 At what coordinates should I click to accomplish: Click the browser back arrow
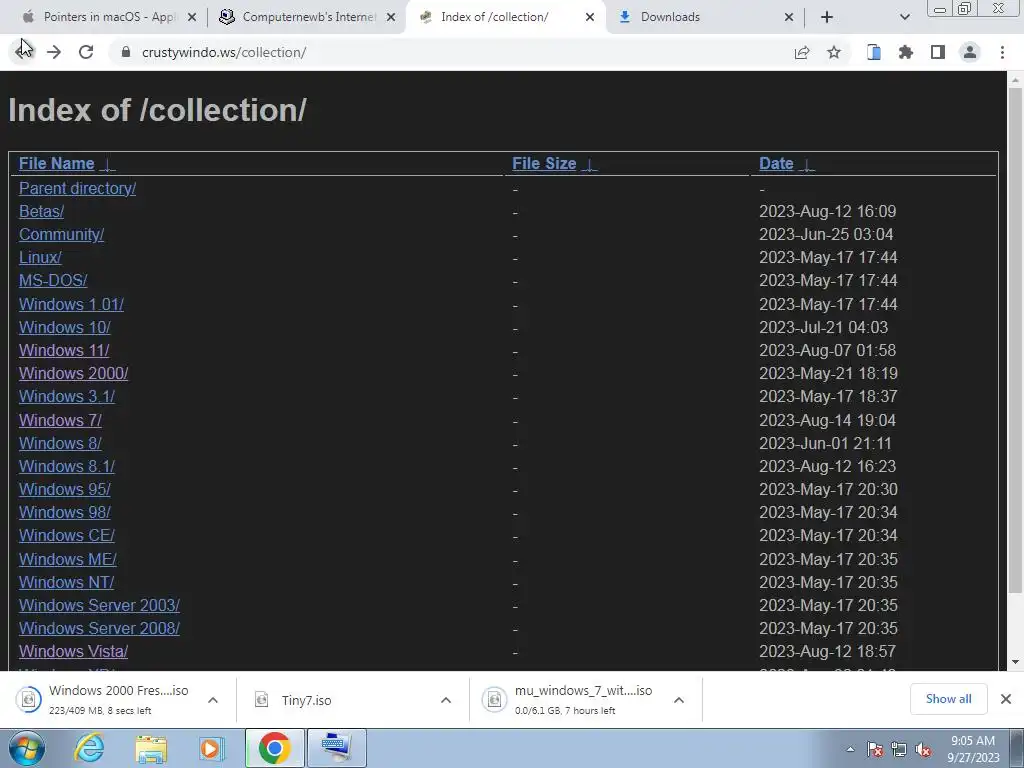point(24,52)
